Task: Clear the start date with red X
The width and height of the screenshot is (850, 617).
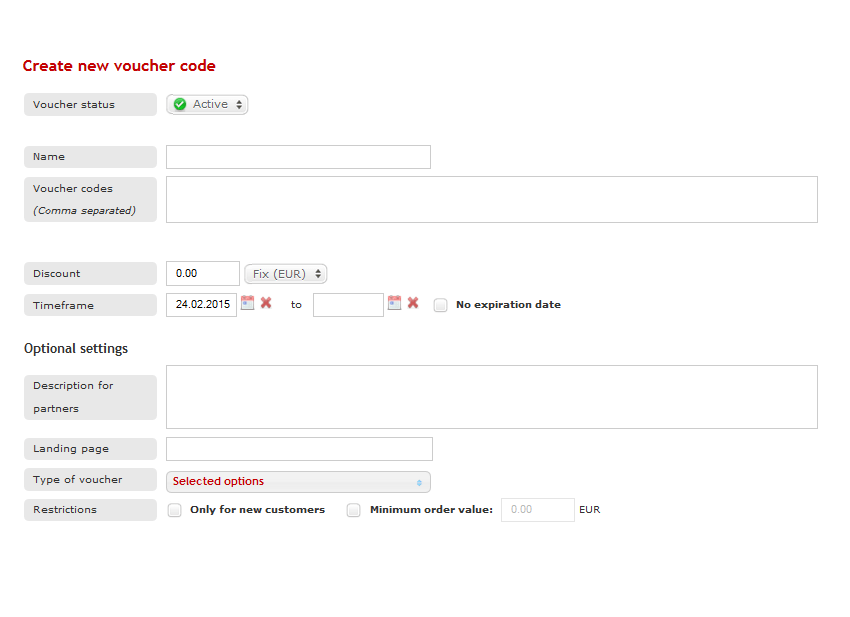Action: pos(266,303)
